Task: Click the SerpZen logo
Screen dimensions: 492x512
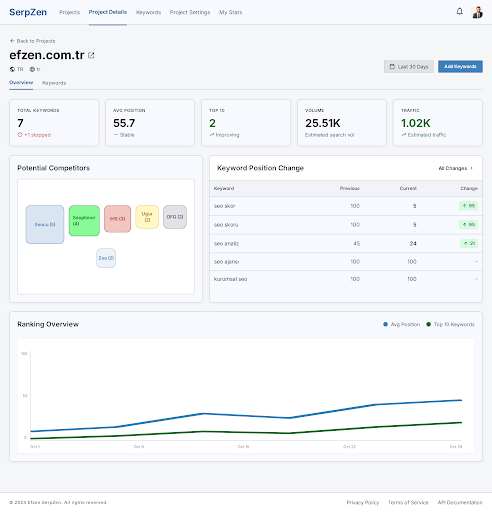Action: [28, 12]
